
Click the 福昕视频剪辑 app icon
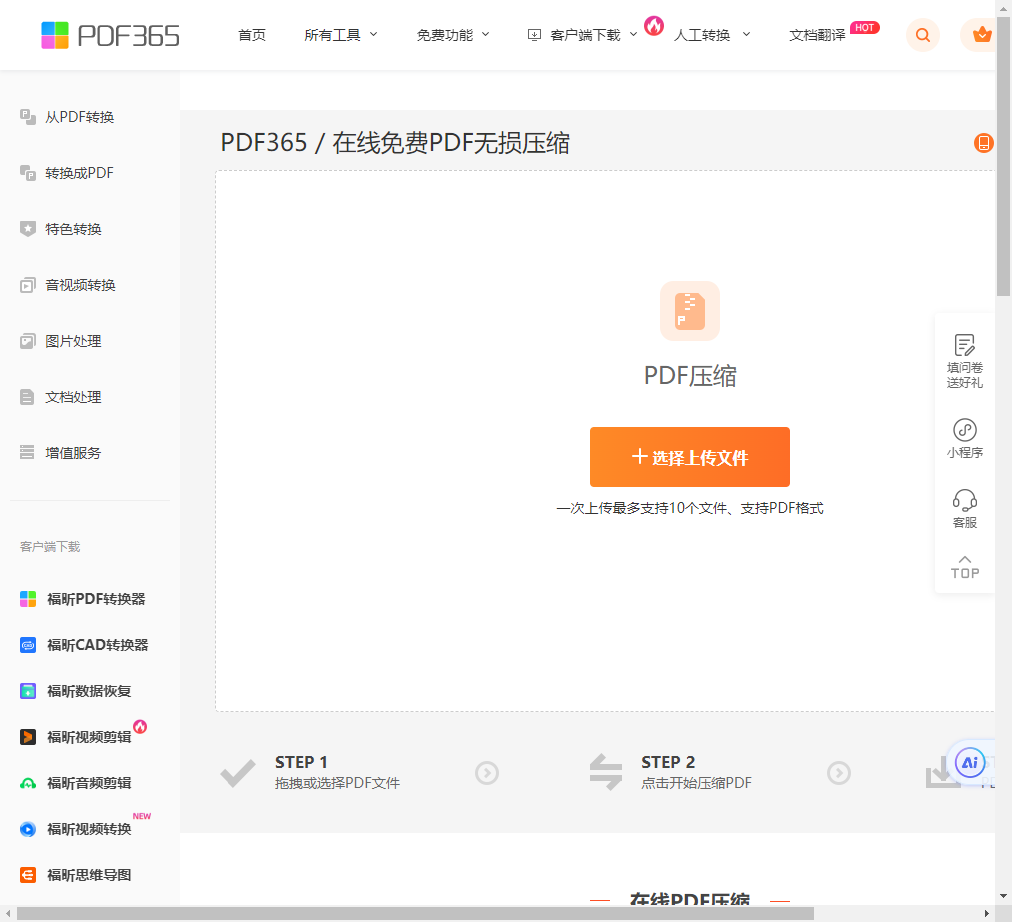28,737
